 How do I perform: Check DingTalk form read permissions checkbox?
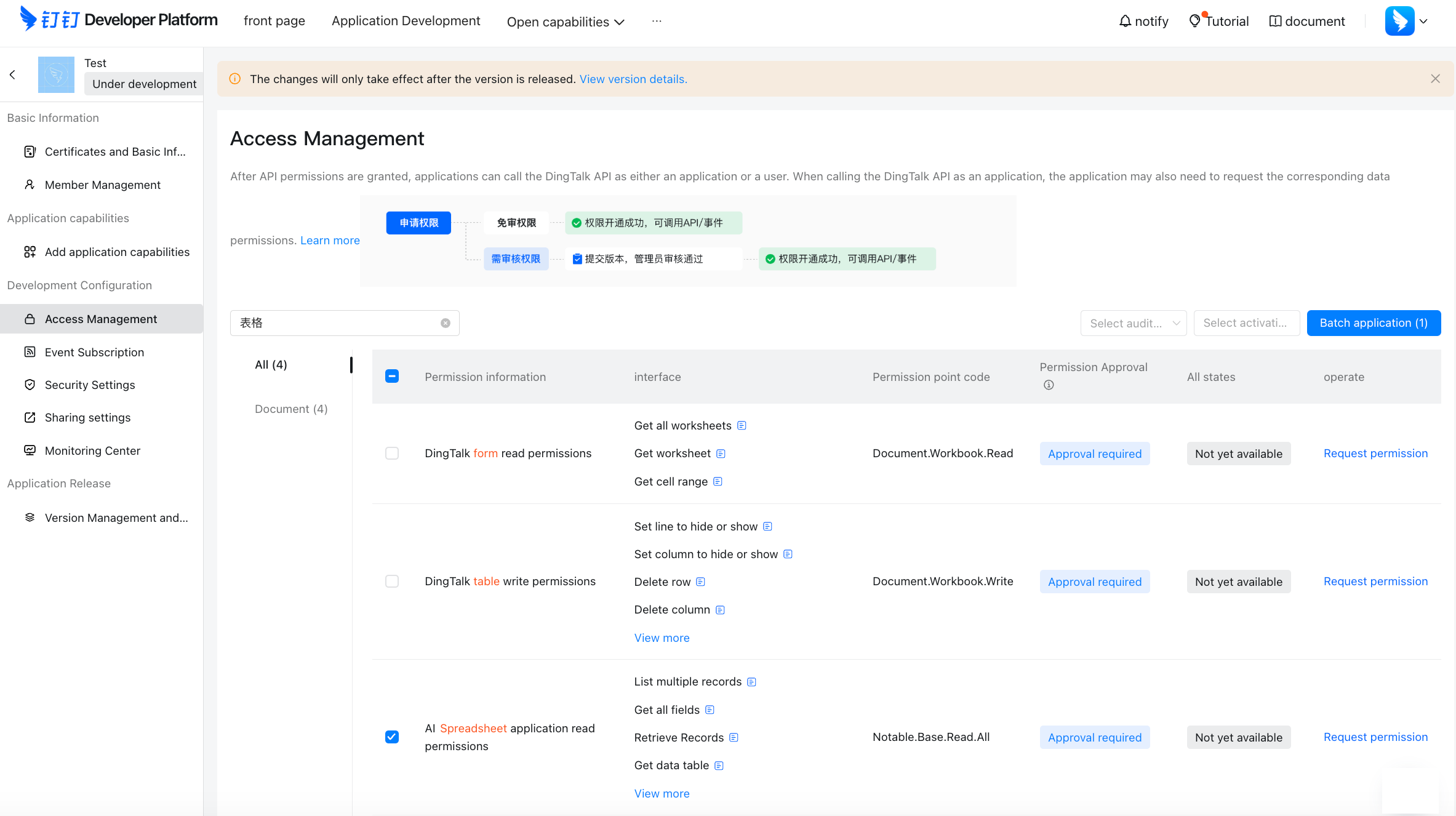click(392, 453)
